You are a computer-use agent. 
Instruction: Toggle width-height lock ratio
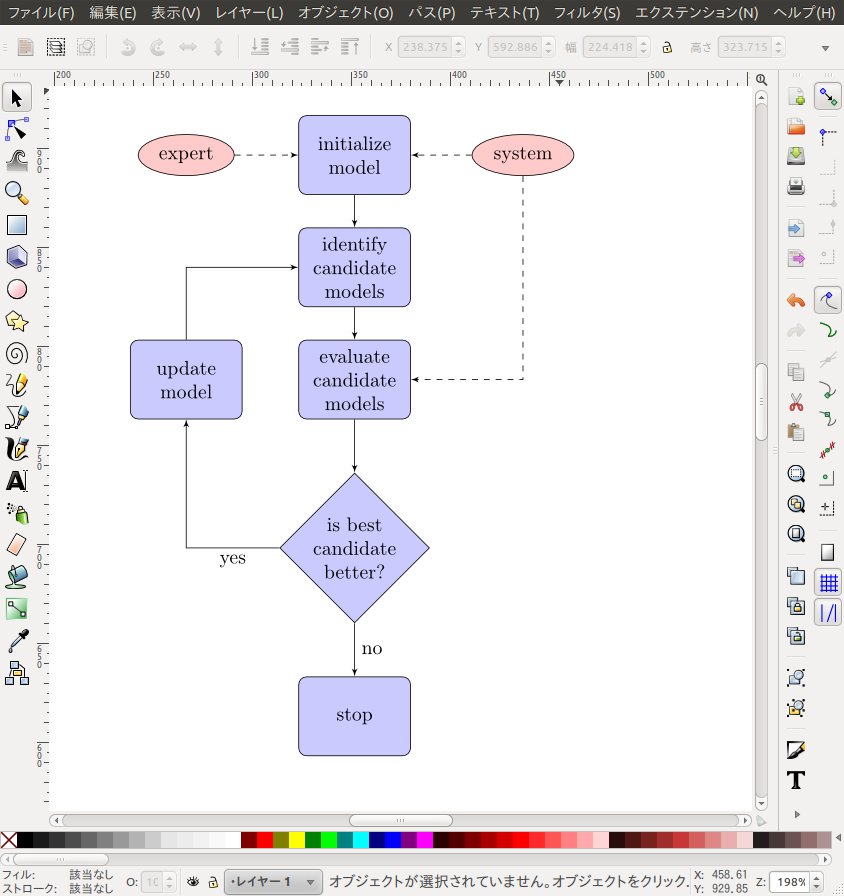[x=667, y=47]
